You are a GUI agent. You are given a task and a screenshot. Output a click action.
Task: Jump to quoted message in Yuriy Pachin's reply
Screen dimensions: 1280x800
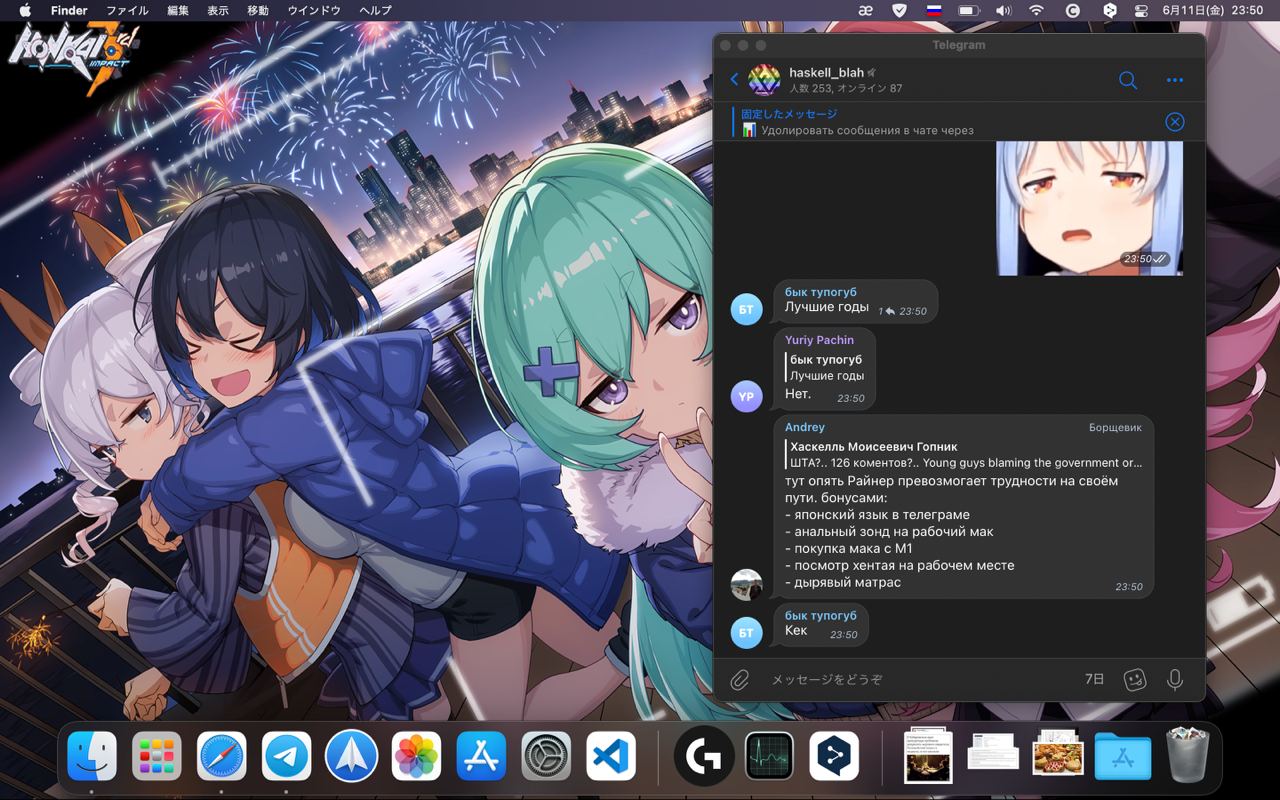click(x=825, y=367)
